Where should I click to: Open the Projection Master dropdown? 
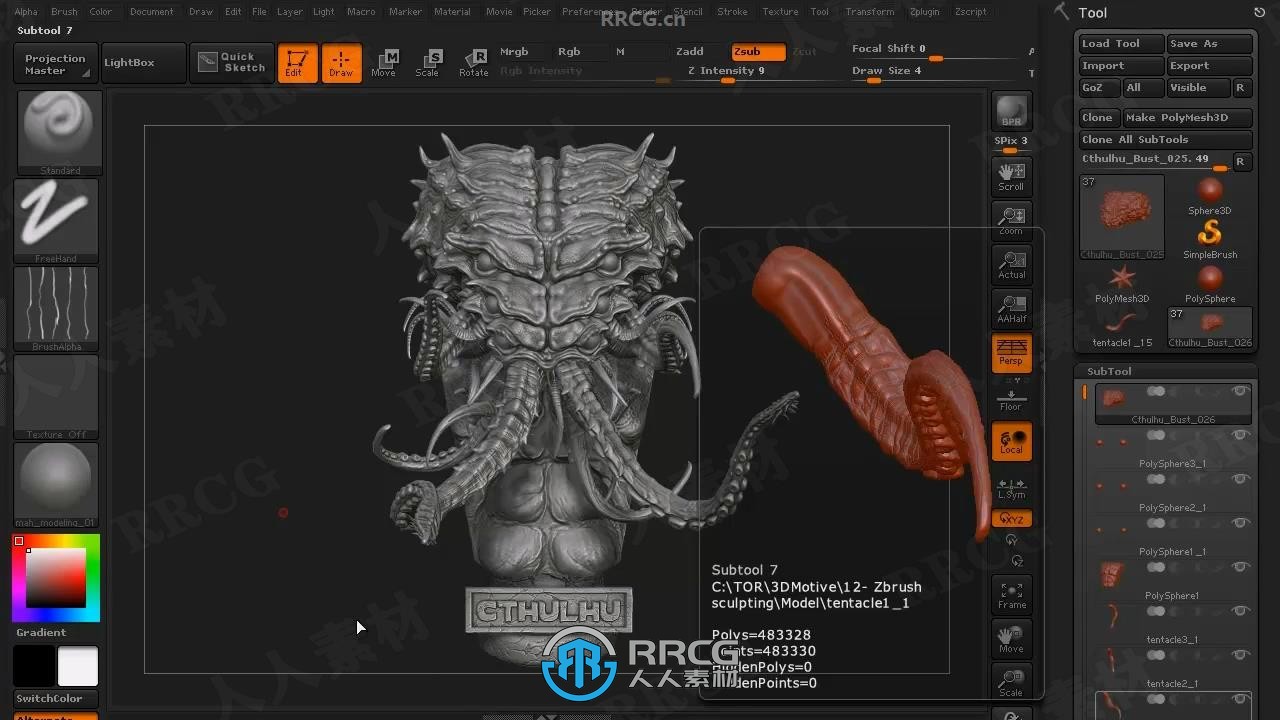click(x=56, y=63)
